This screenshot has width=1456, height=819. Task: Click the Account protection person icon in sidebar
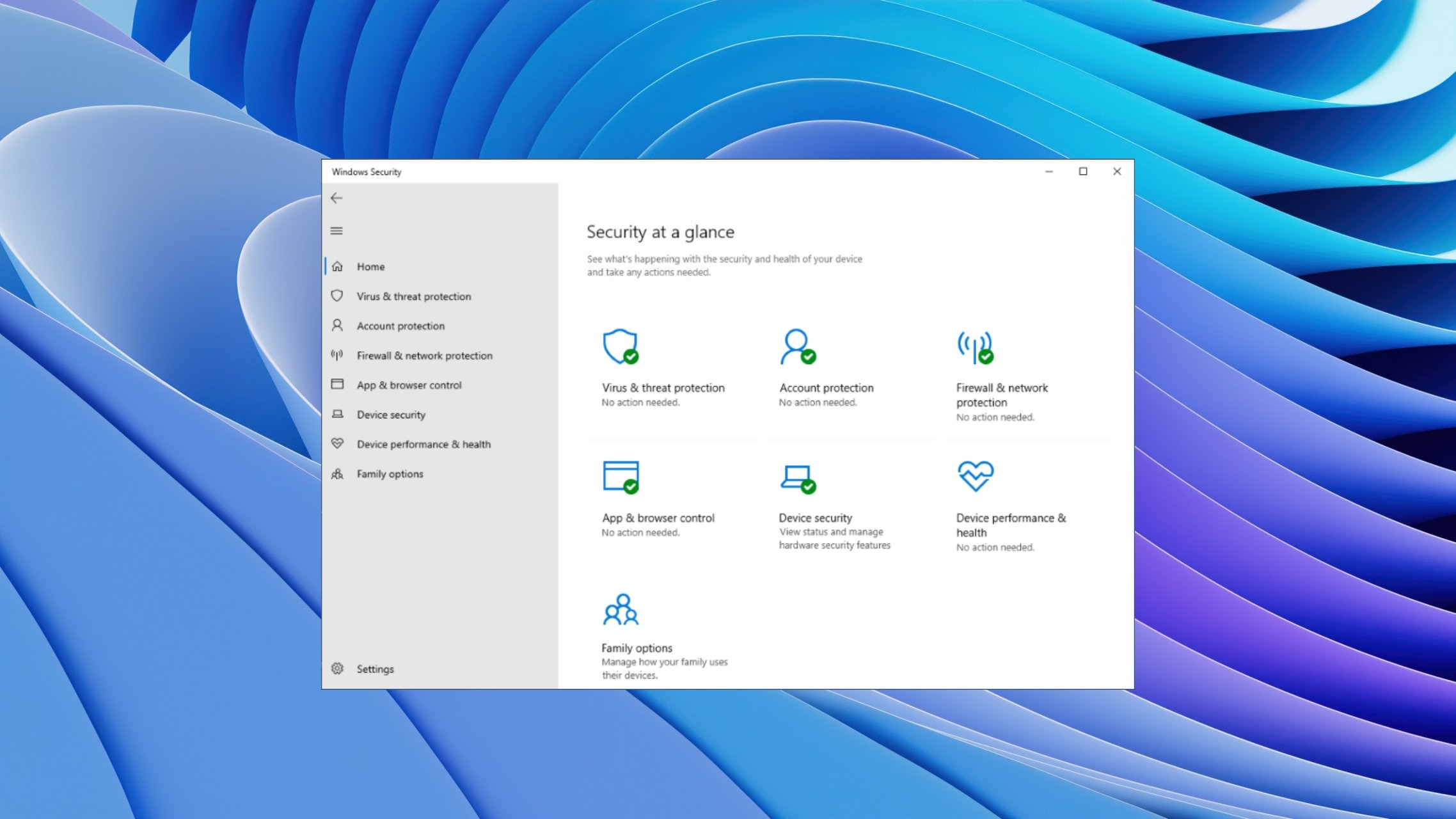pyautogui.click(x=337, y=325)
